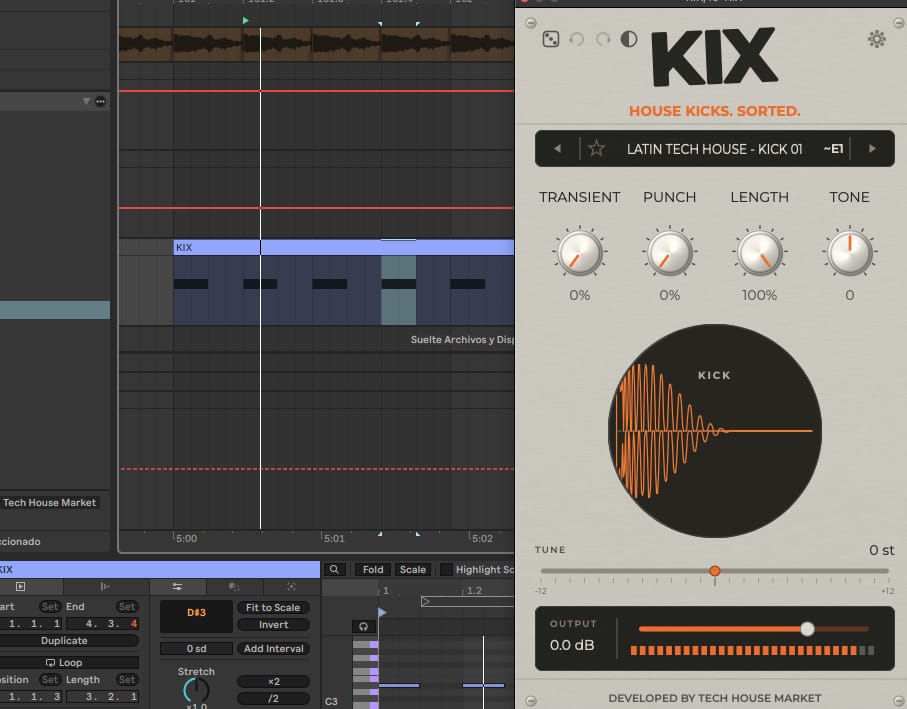Open the fourth clip tools tab
The image size is (907, 709).
pos(234,586)
